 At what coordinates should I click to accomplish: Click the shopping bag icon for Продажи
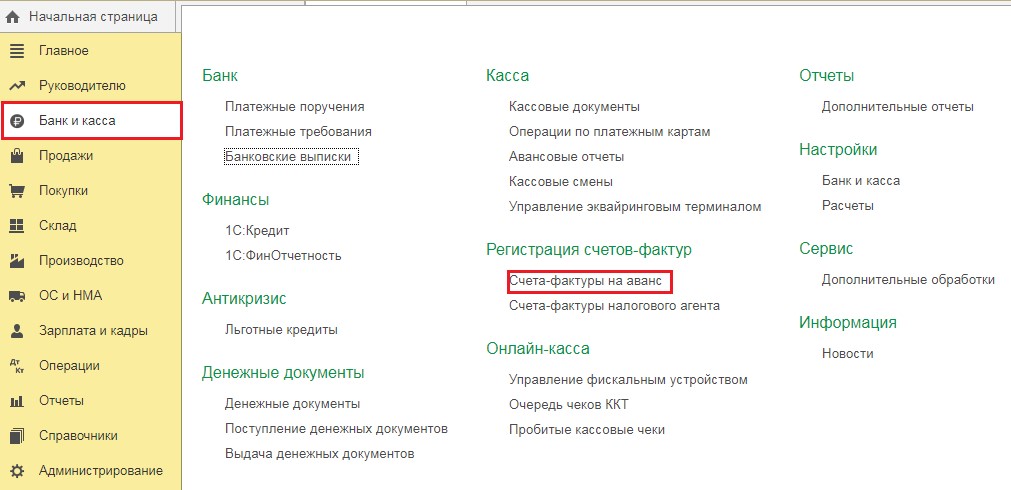point(17,155)
